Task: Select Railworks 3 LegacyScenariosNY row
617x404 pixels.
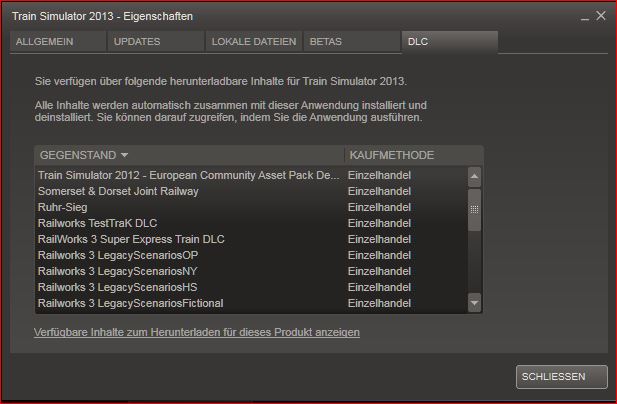Action: click(x=251, y=271)
